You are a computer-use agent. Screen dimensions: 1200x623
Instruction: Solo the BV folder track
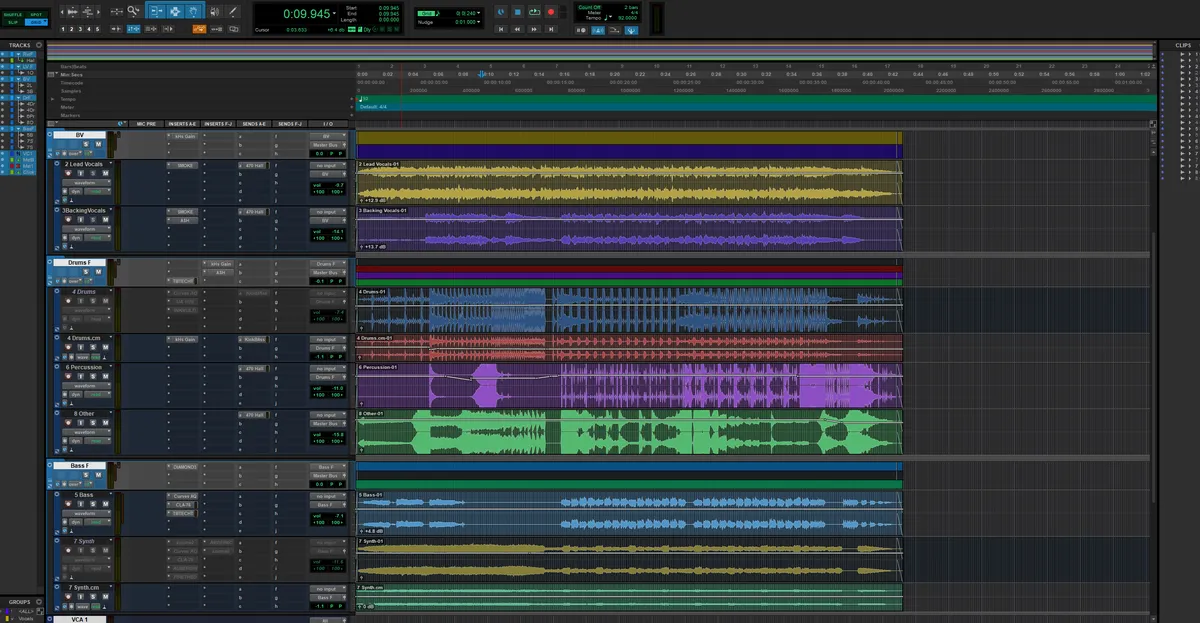(85, 144)
